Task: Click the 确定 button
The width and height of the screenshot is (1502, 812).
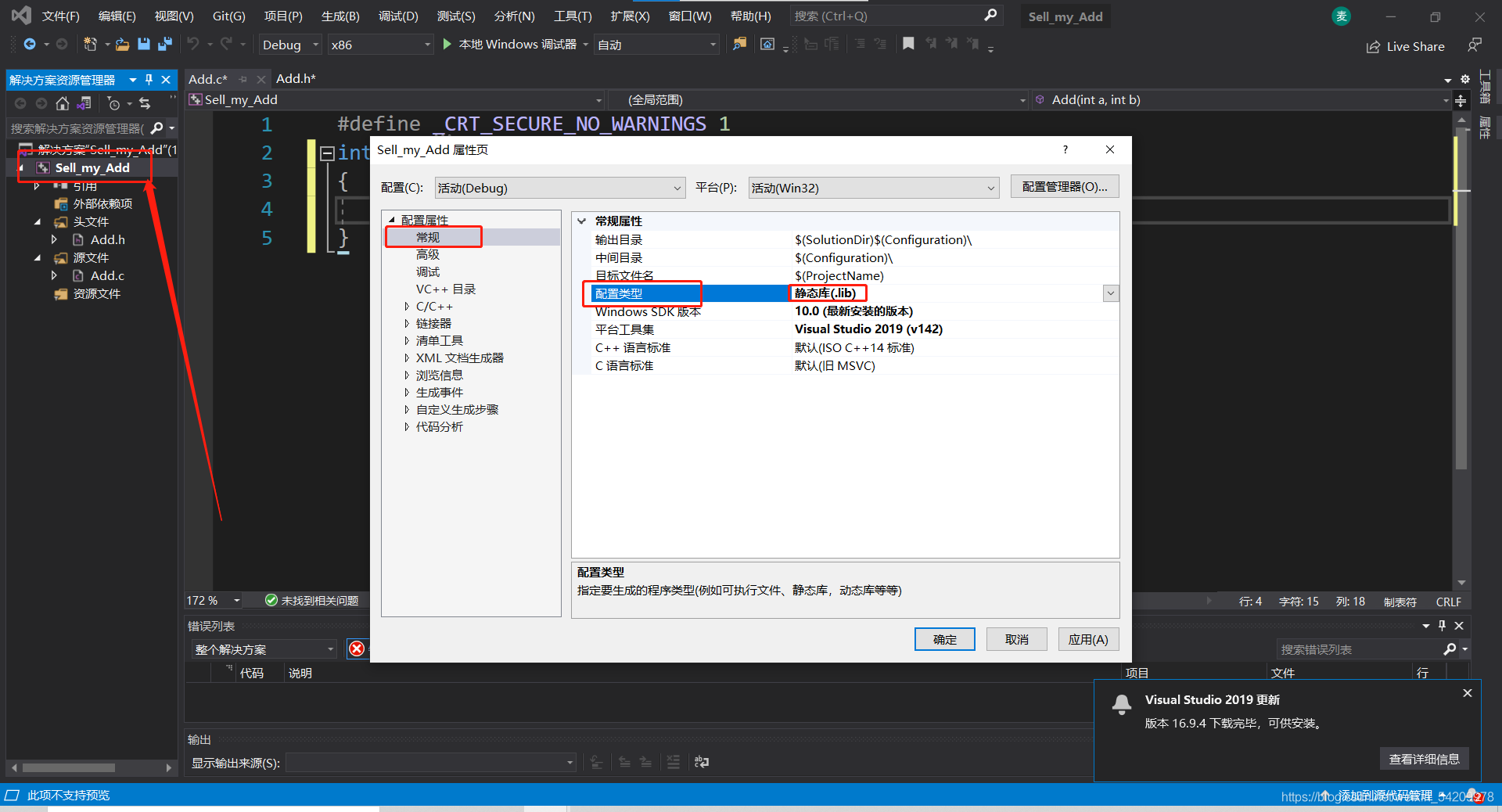Action: pyautogui.click(x=945, y=639)
